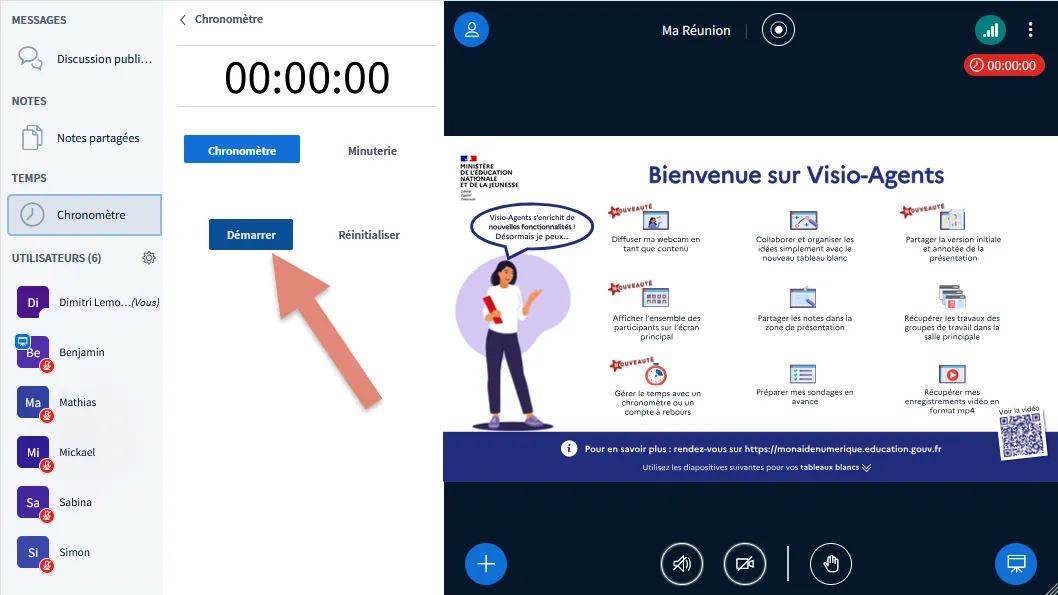Screen dimensions: 1058x595
Task: Click the Diffuser ma webcam slide icon
Action: [x=656, y=221]
